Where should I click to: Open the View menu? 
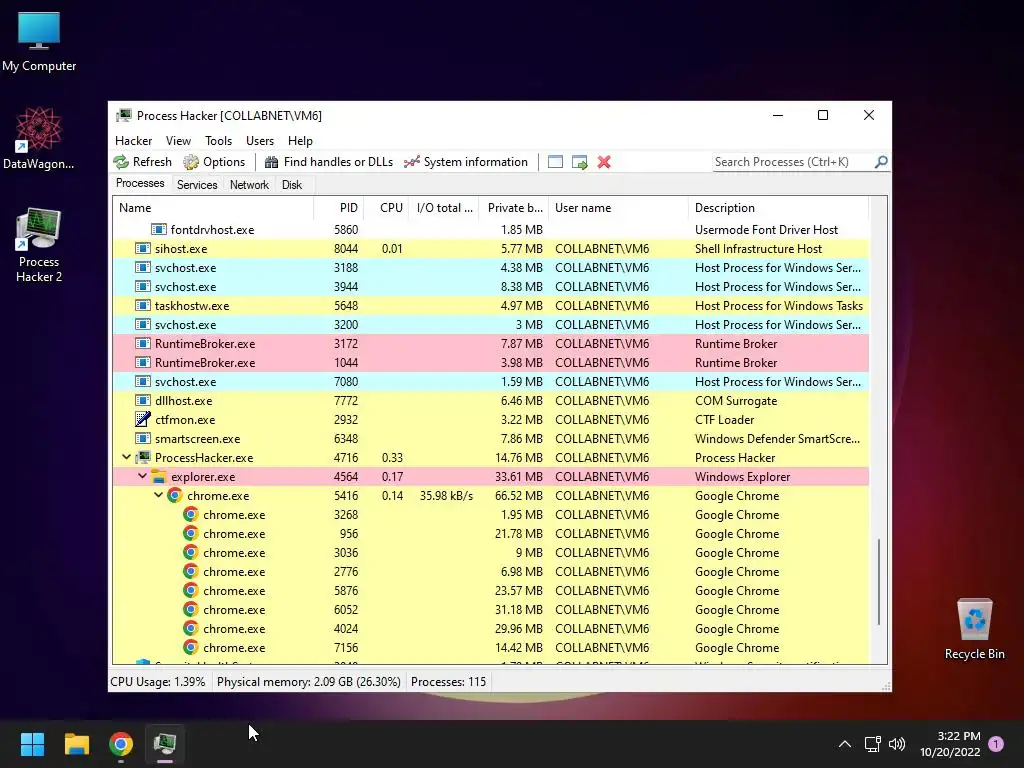click(178, 140)
